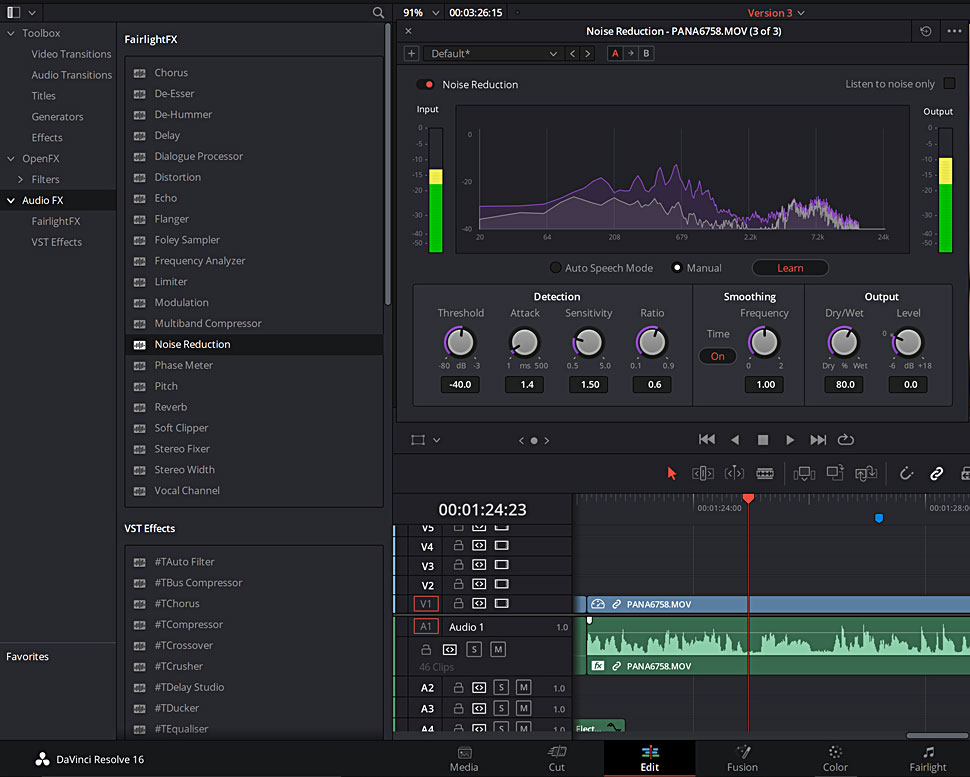Open the effects library search
This screenshot has width=970, height=777.
(x=378, y=12)
